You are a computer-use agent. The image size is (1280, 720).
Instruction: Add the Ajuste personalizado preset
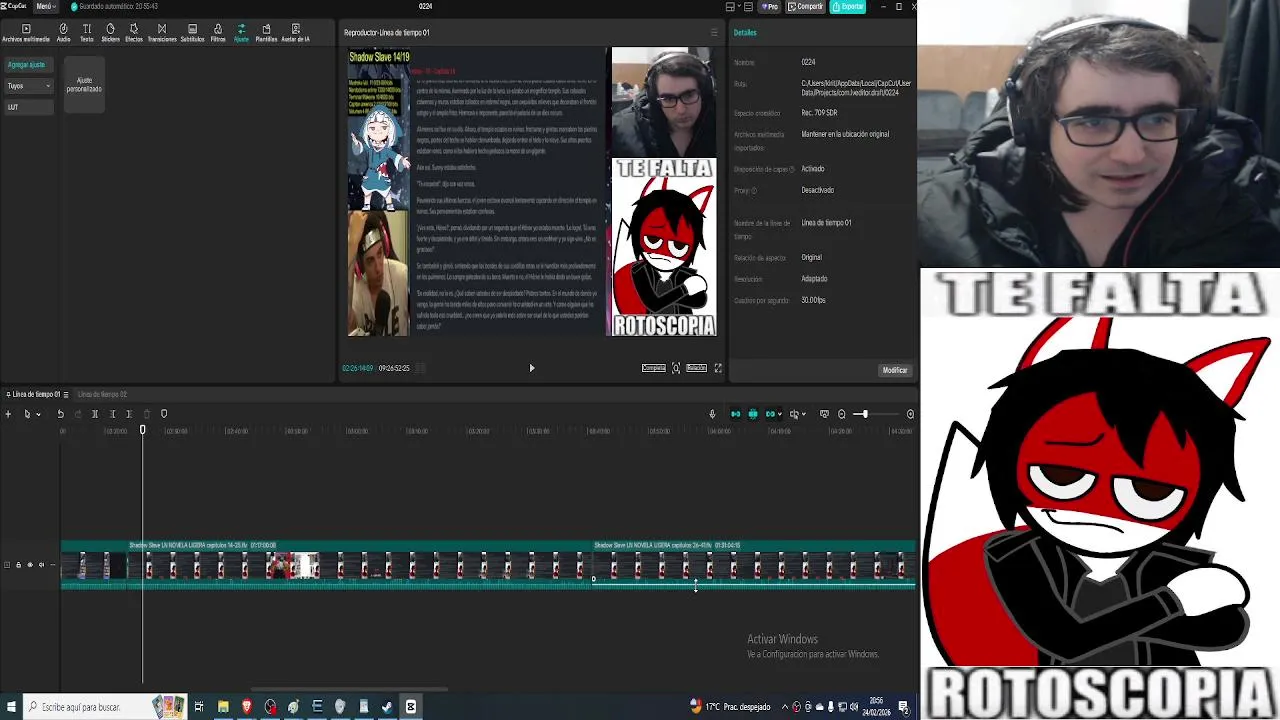pyautogui.click(x=84, y=85)
